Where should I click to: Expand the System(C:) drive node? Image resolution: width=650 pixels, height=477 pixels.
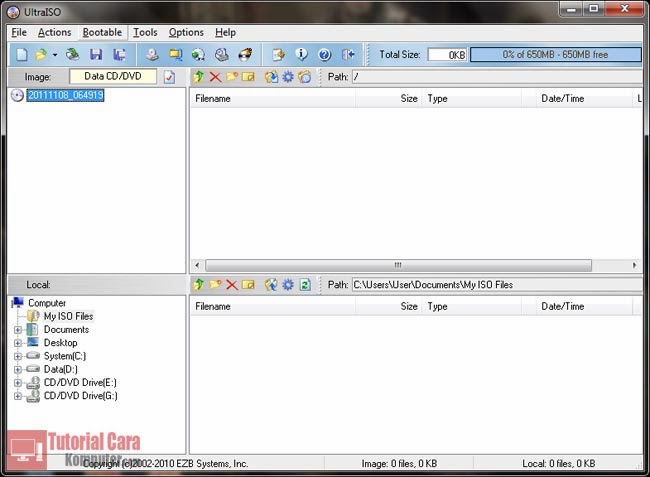click(18, 356)
